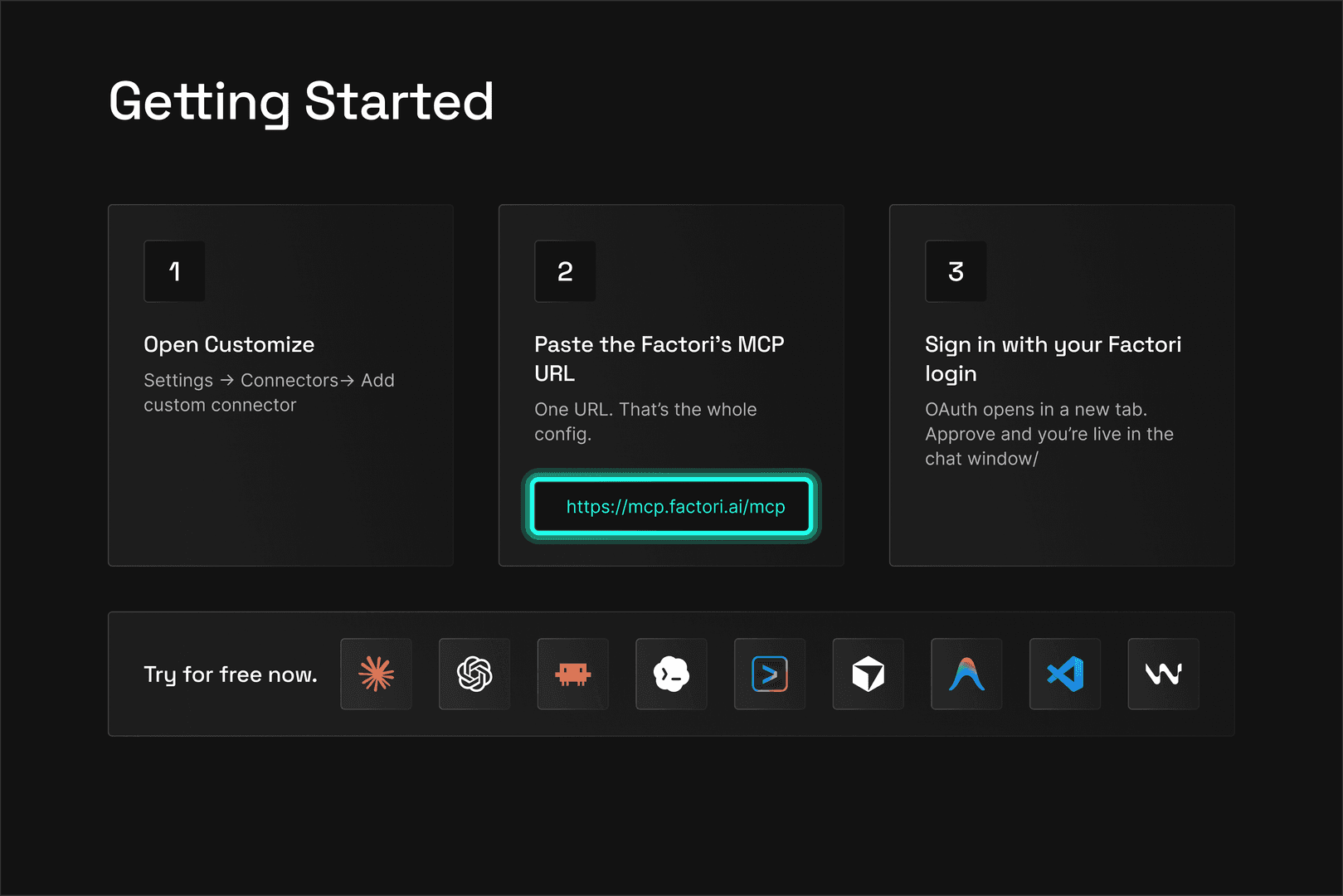Click the blue square terminal arrow icon
The height and width of the screenshot is (896, 1343).
pos(770,674)
